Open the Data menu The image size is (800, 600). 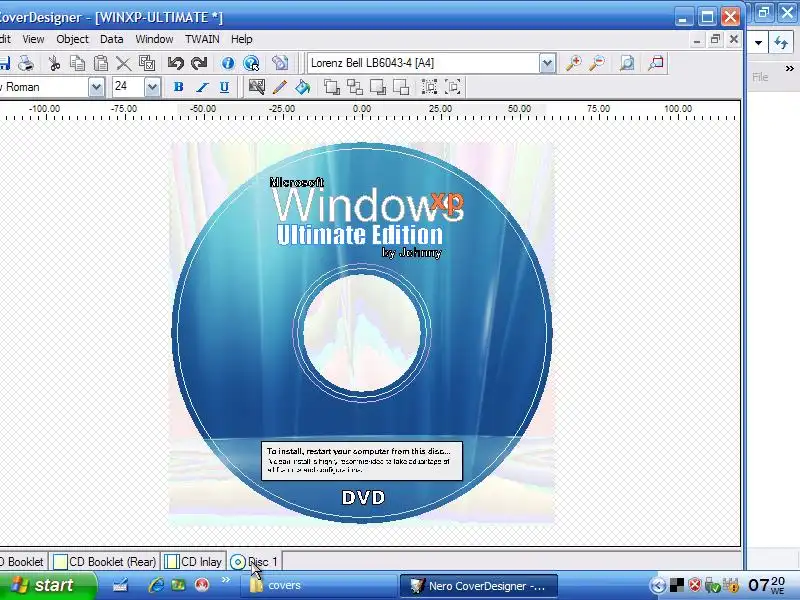coord(111,39)
